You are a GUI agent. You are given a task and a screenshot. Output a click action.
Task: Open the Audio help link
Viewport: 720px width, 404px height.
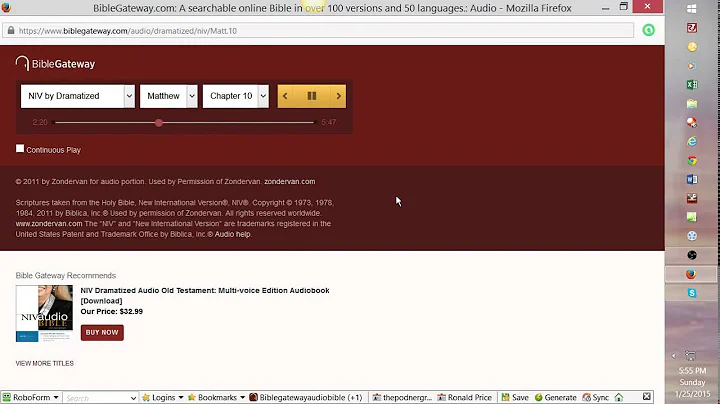(x=232, y=234)
